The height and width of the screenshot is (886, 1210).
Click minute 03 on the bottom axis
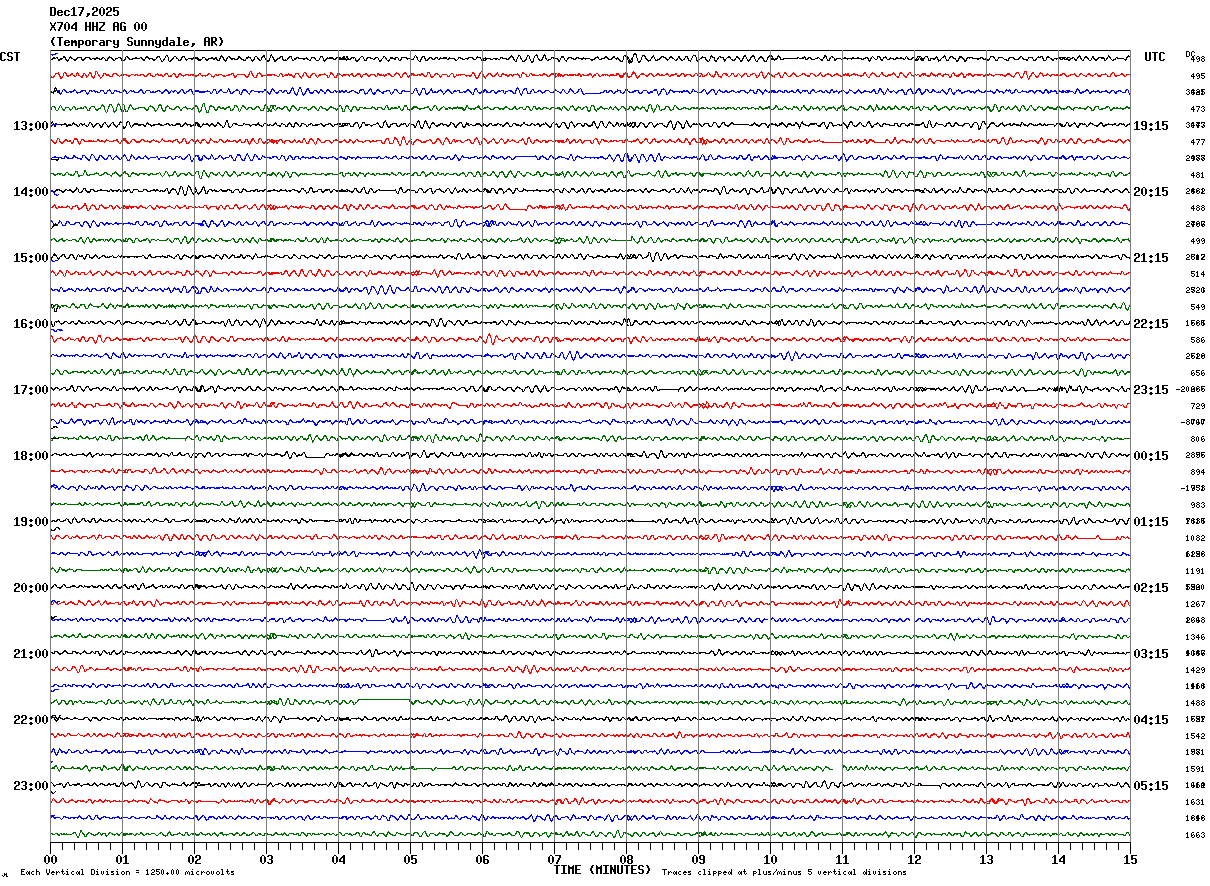(267, 859)
